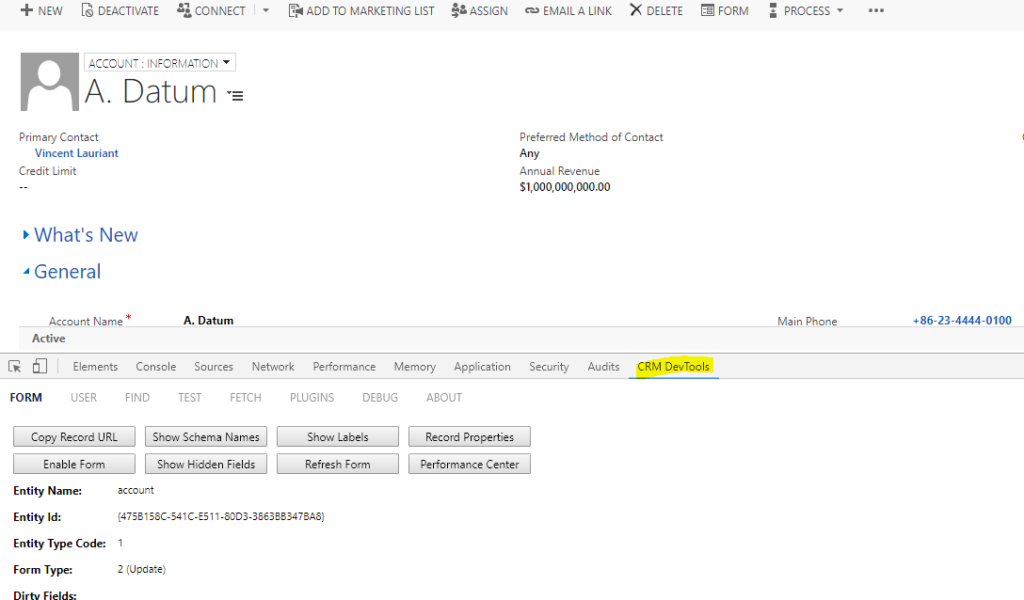Screen dimensions: 1024x600
Task: Switch to the Memory DevTools tab
Action: pos(415,367)
